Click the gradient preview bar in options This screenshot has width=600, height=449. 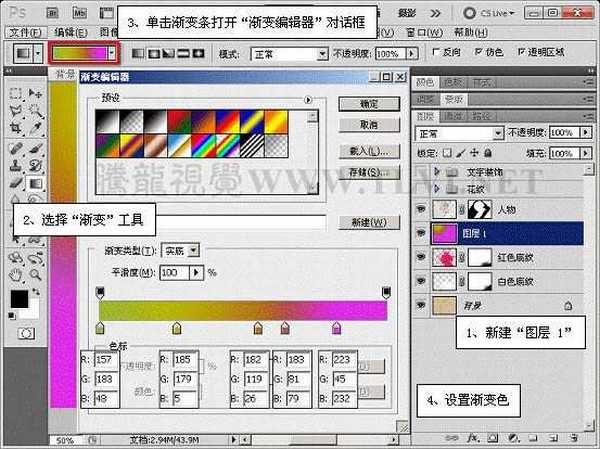click(80, 52)
